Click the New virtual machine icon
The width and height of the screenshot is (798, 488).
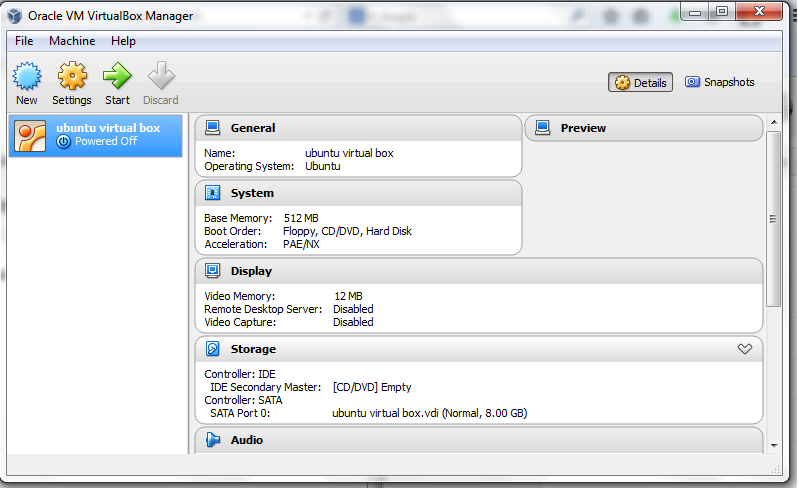pyautogui.click(x=27, y=76)
